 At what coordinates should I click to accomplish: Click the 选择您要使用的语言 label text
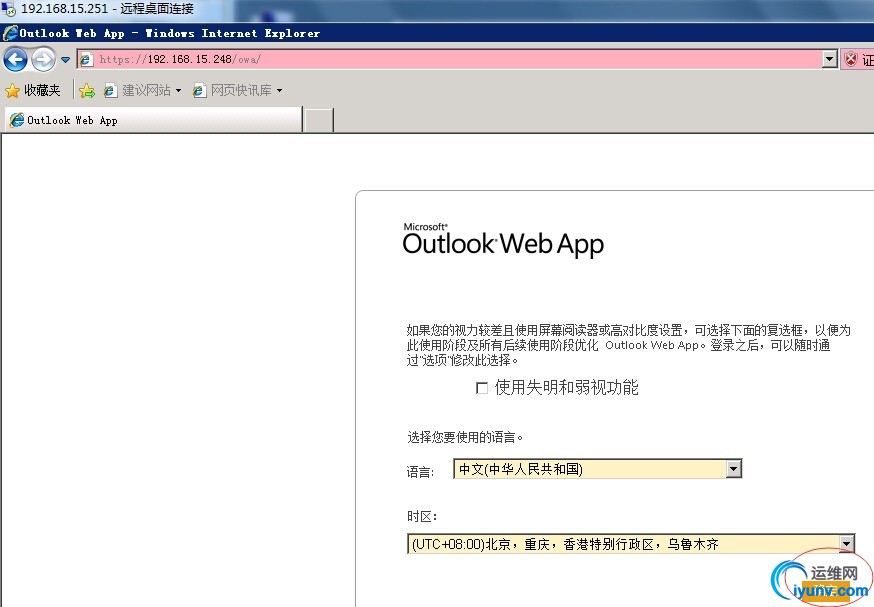click(x=465, y=437)
